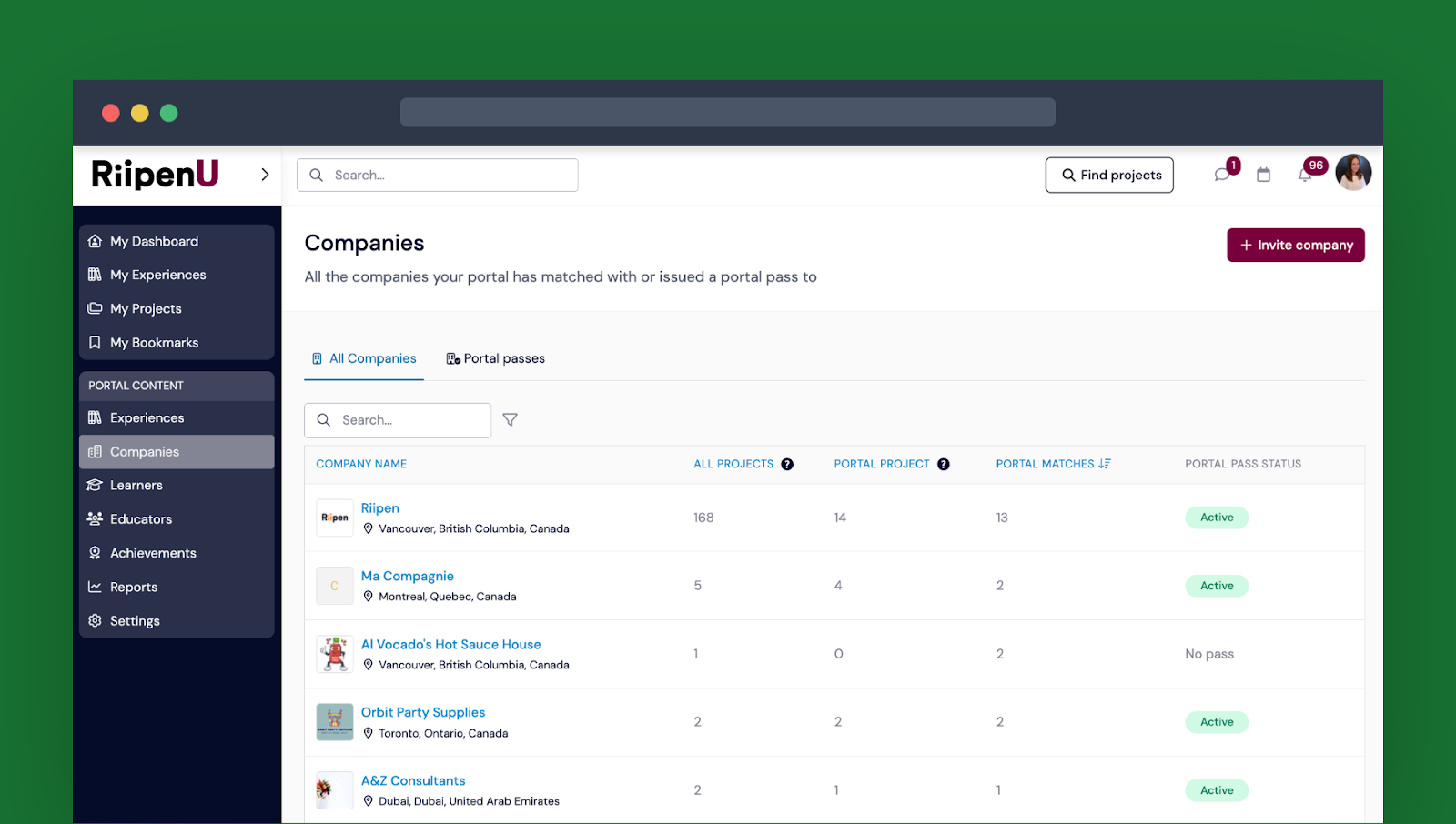This screenshot has height=824, width=1456.
Task: Click Active status badge for Ma Compagnie
Action: 1217,586
